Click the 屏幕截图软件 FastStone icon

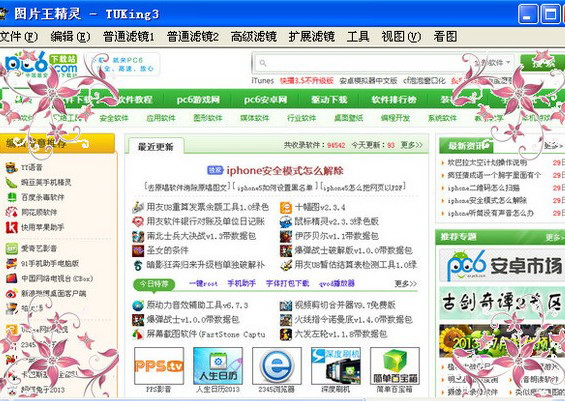pyautogui.click(x=138, y=334)
